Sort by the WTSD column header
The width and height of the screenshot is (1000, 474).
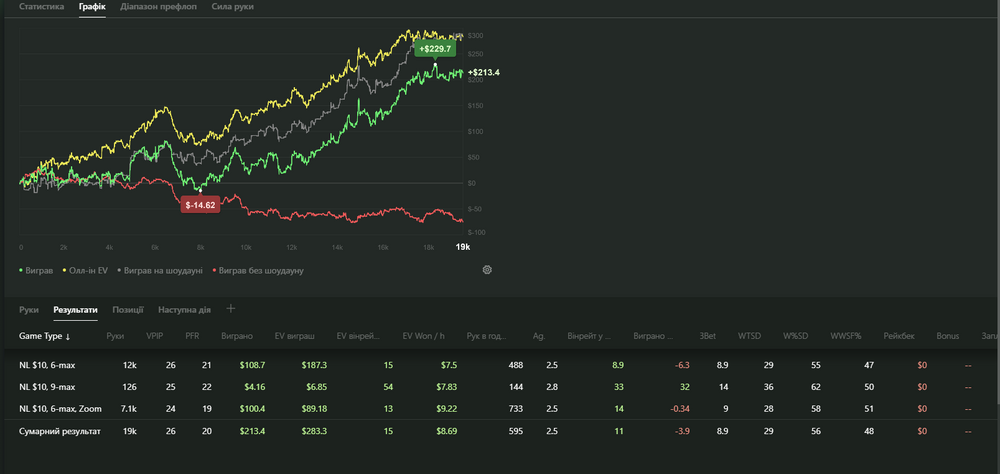(x=747, y=337)
